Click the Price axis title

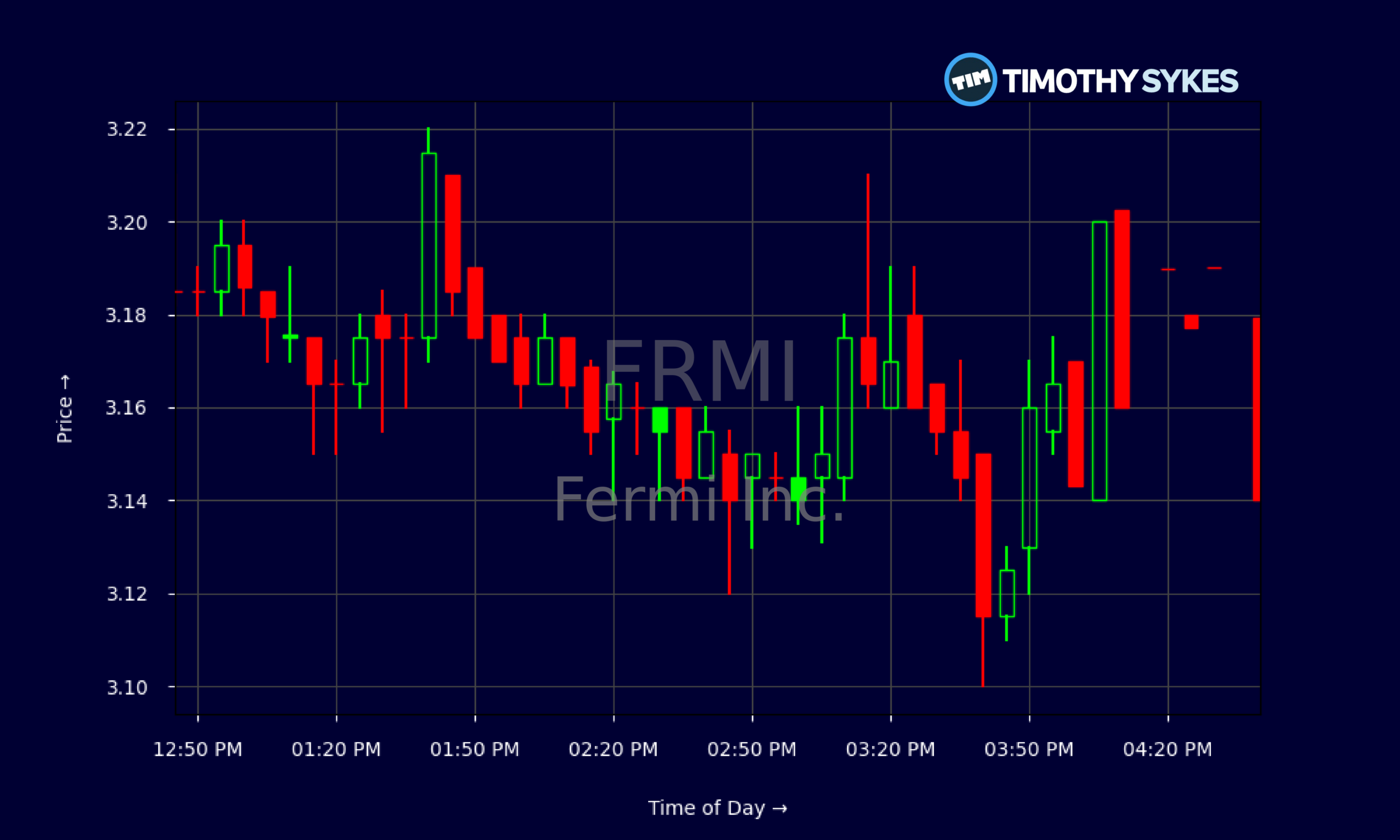pos(65,408)
